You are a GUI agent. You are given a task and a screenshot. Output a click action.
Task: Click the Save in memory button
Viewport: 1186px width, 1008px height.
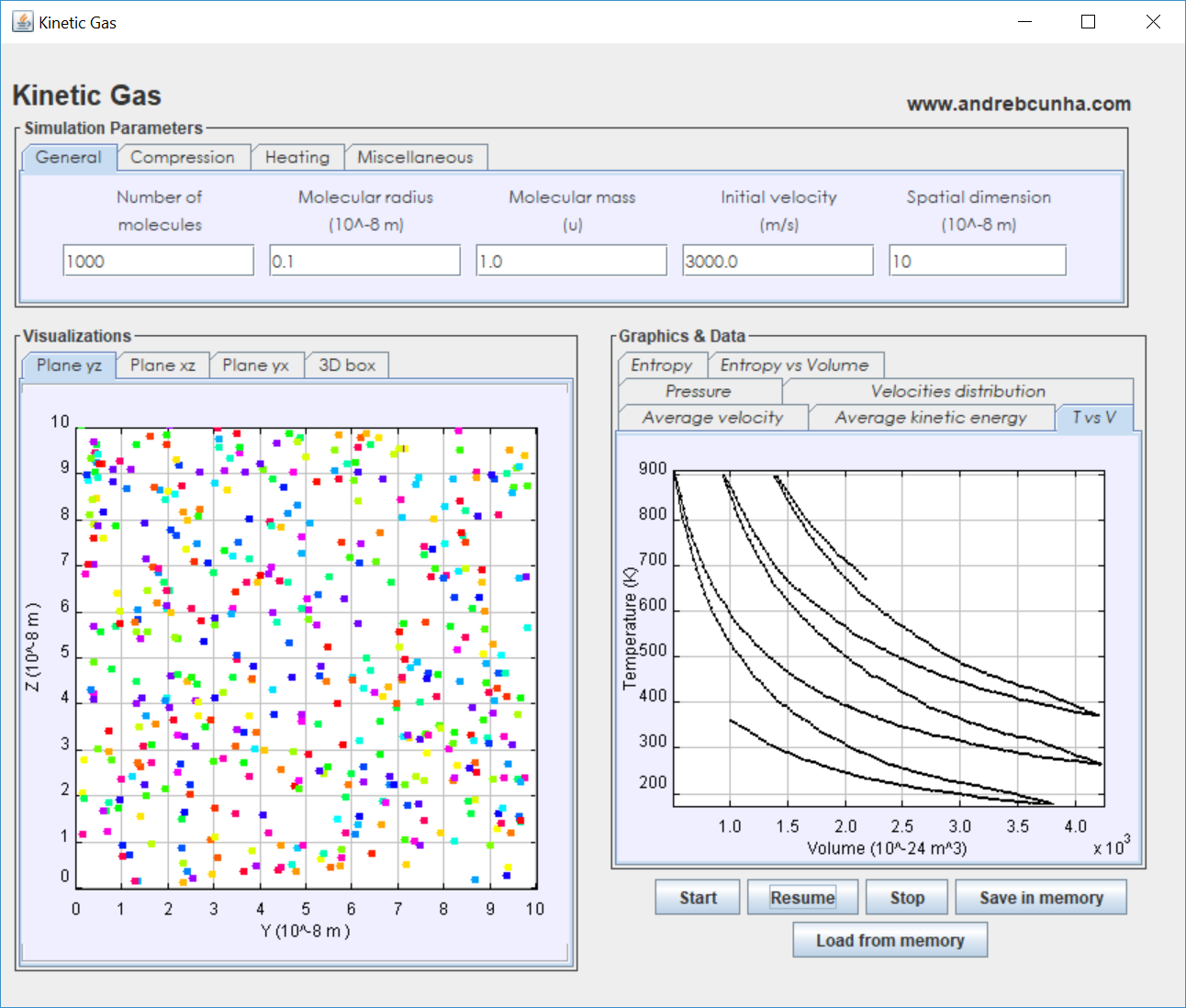(1041, 898)
